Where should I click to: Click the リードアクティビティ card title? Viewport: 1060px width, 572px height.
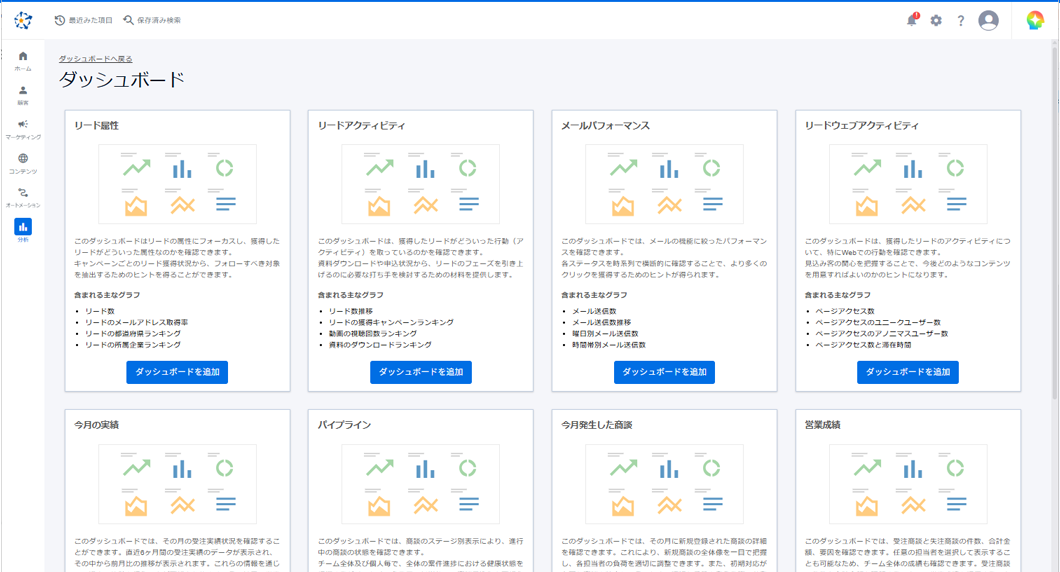tap(362, 126)
